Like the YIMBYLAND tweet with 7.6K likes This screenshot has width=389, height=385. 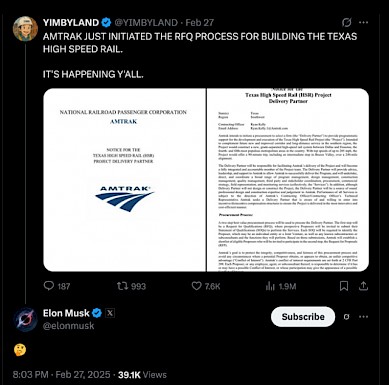tap(196, 286)
